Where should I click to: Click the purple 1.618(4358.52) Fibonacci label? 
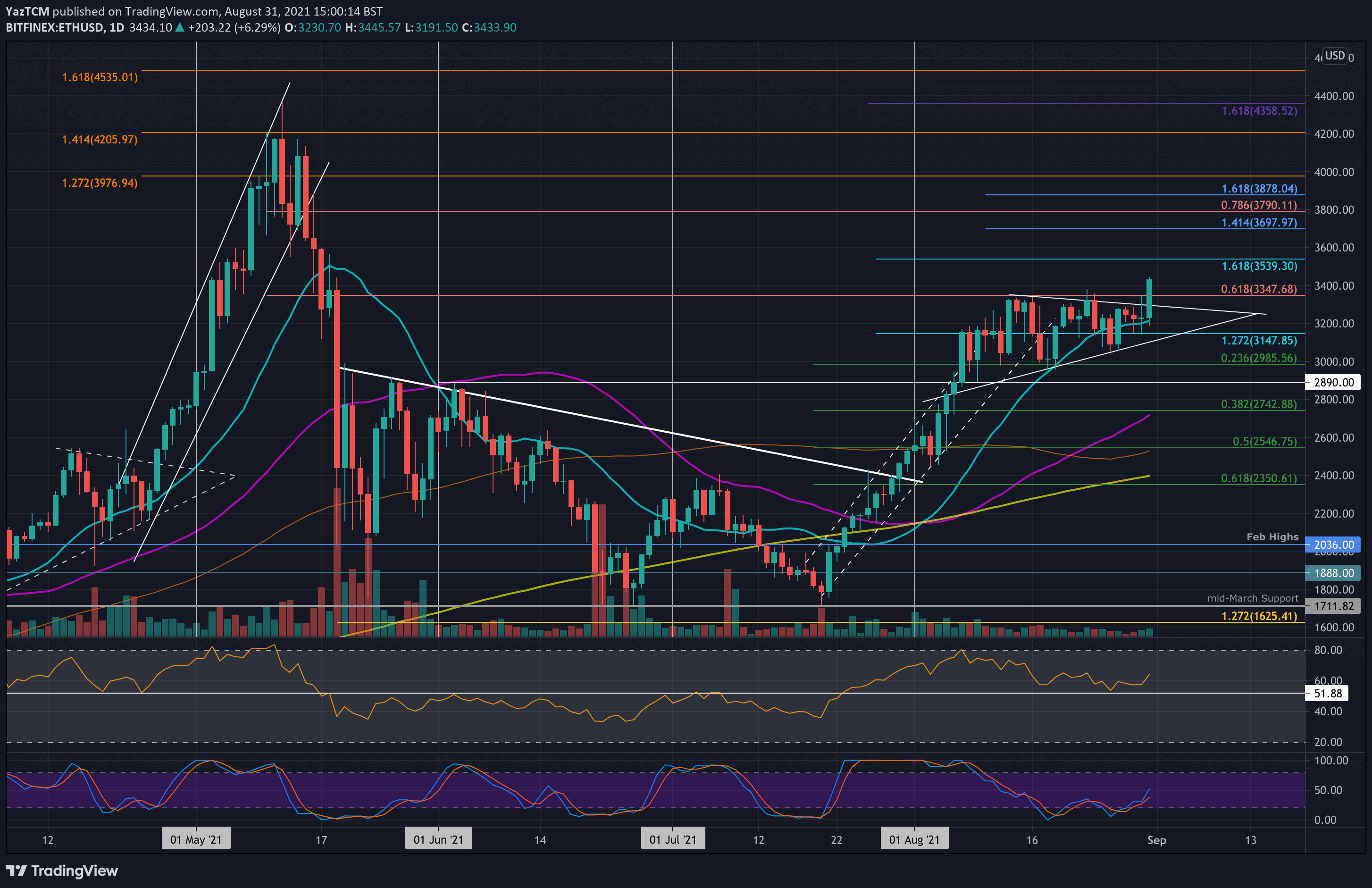(x=1259, y=111)
